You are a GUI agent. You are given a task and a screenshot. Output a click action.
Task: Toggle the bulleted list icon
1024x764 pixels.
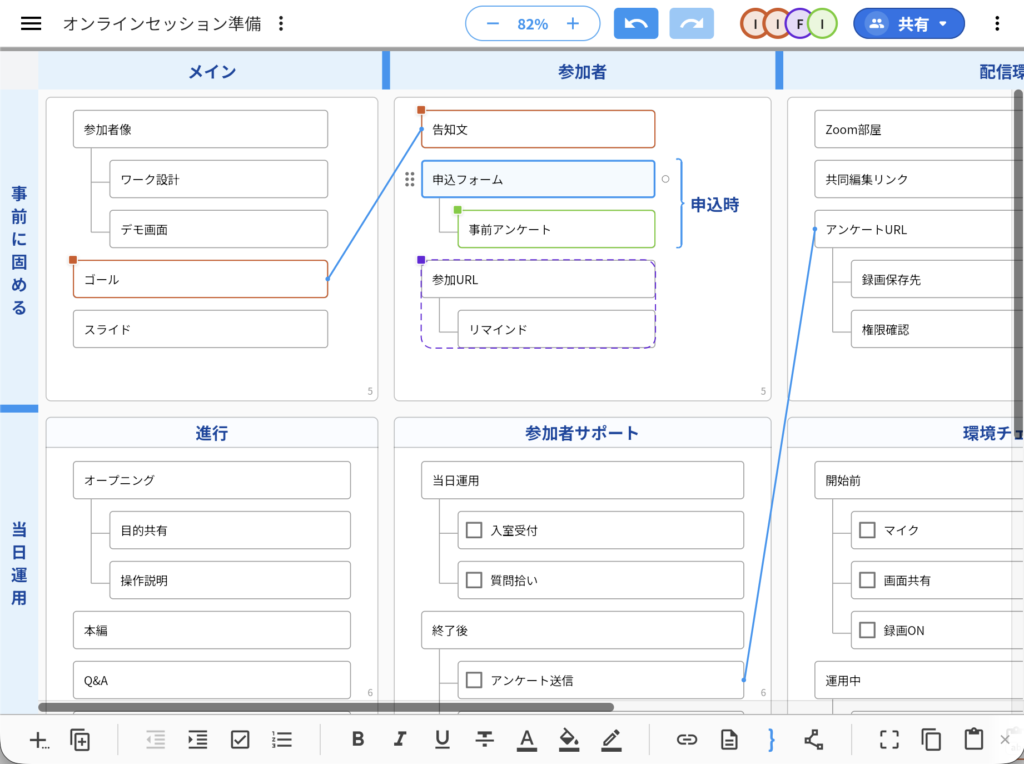tap(281, 740)
